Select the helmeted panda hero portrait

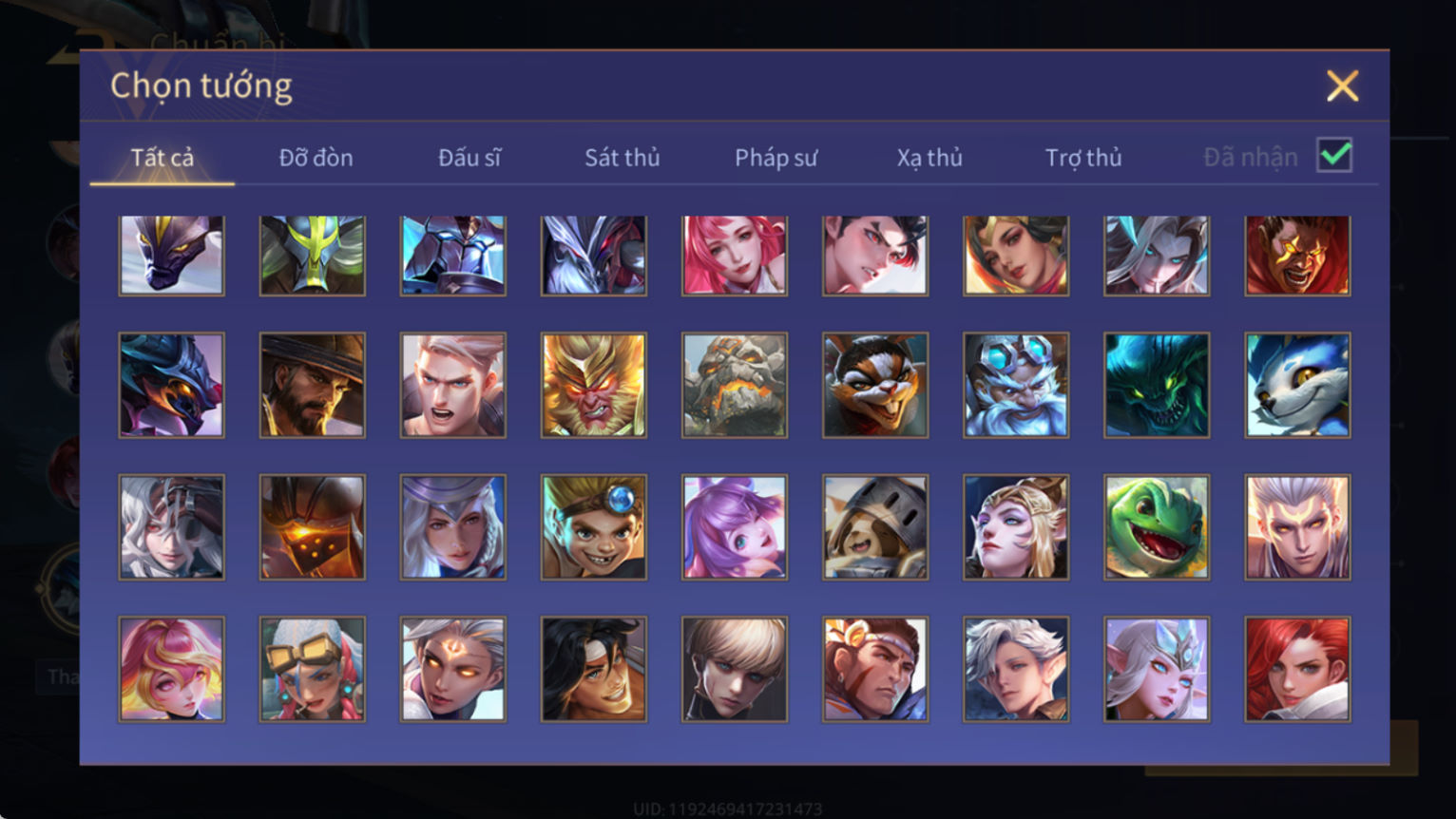pos(875,527)
